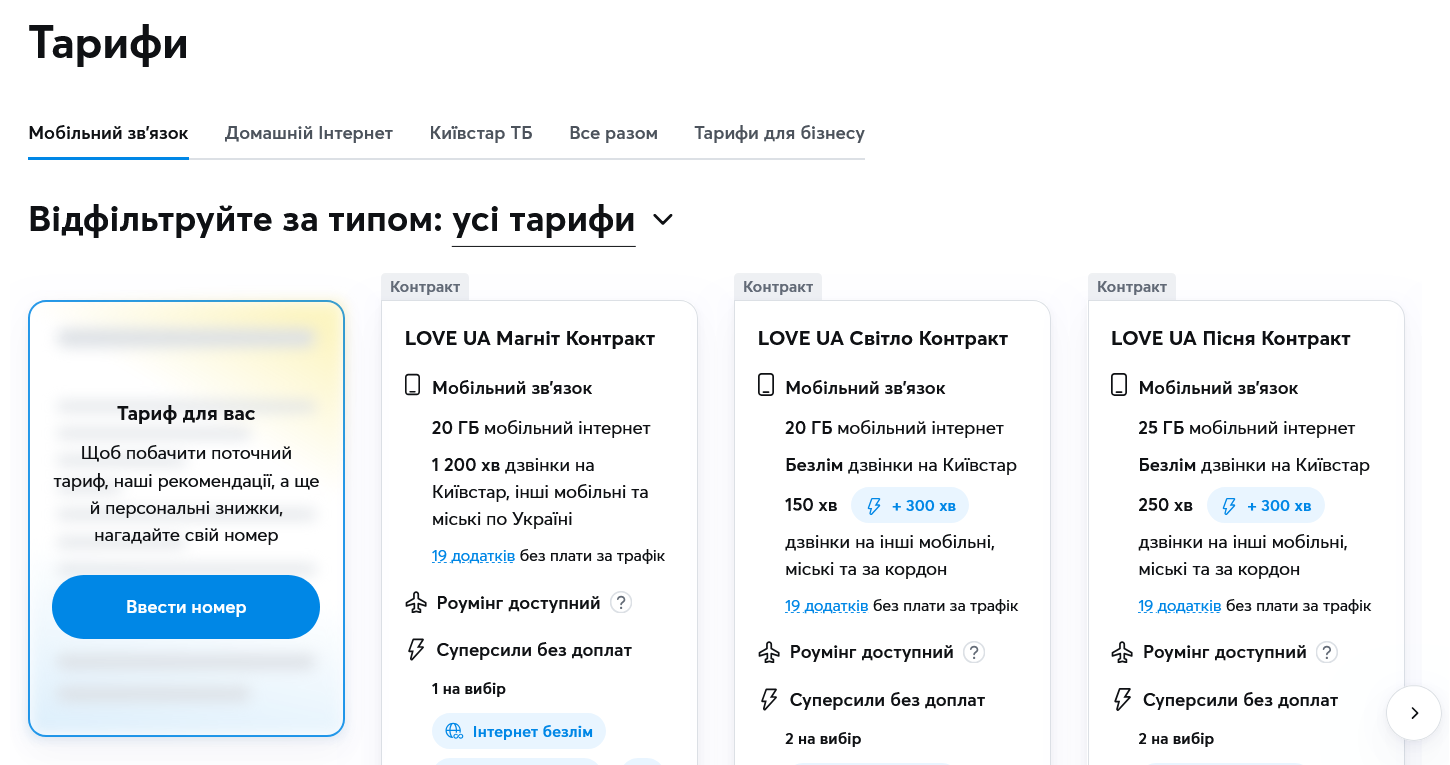Viewport: 1450px width, 765px height.
Task: Open LOVE UA Пісня Контракт title
Action: pyautogui.click(x=1231, y=338)
